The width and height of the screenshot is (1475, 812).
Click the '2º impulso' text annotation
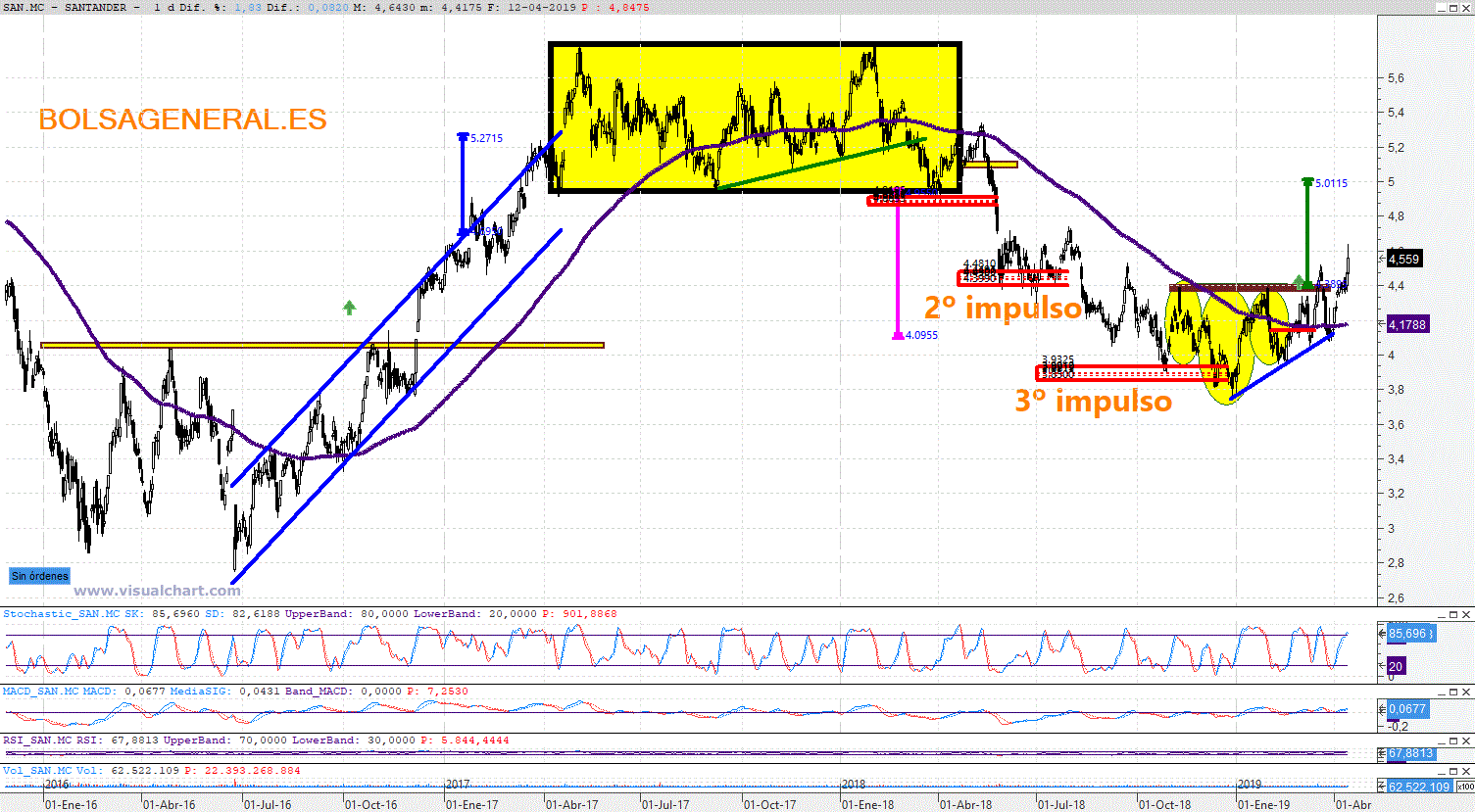click(x=1002, y=308)
